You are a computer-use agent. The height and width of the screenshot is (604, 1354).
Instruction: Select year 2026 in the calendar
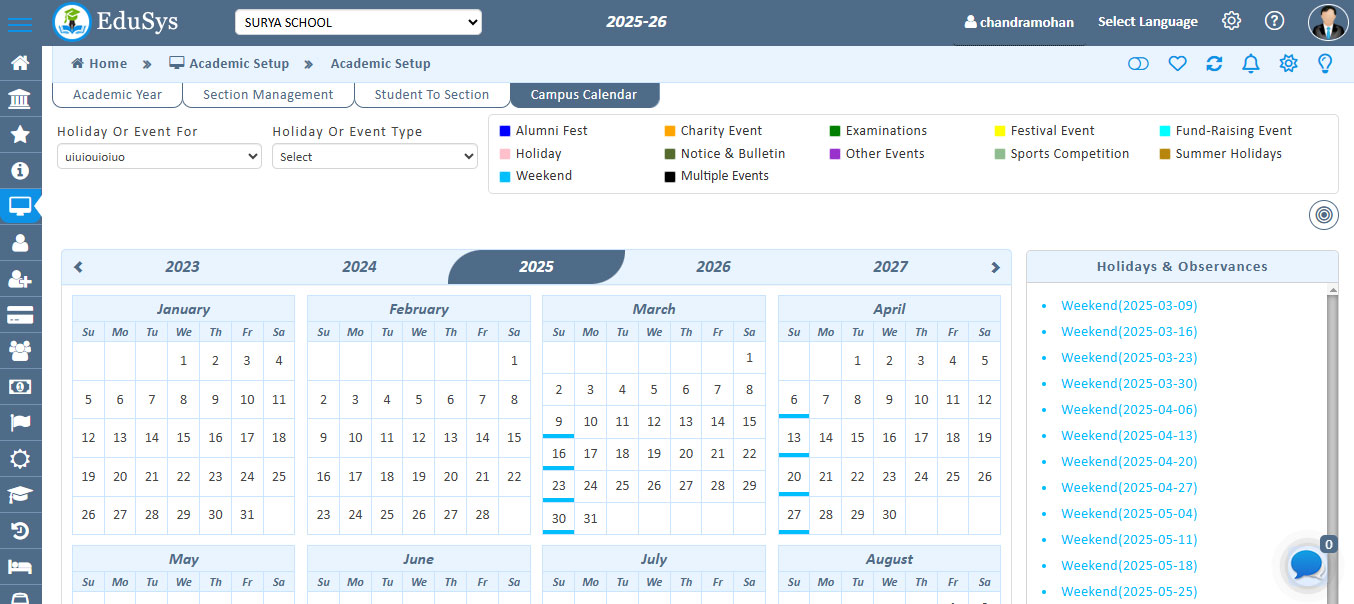coord(713,267)
